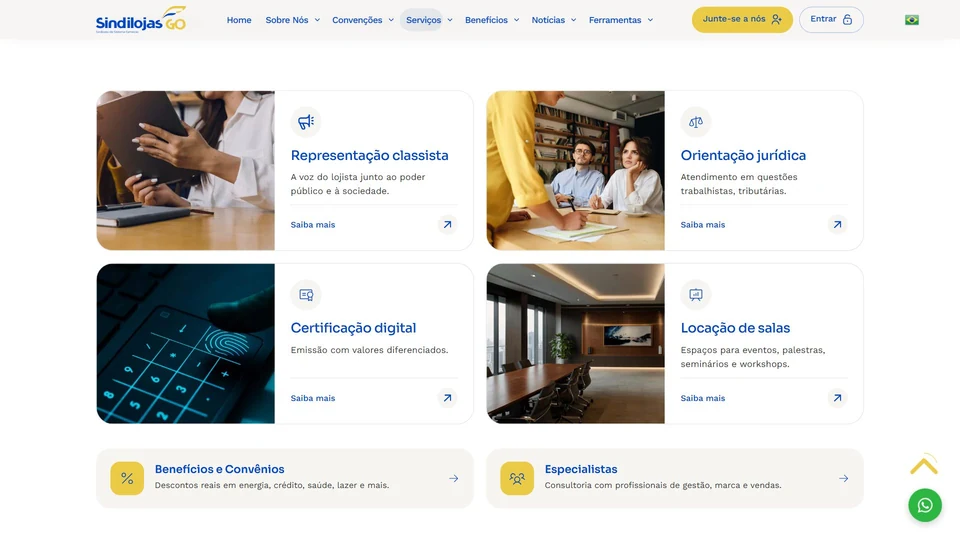
Task: Open the Benefícios menu
Action: tap(486, 20)
